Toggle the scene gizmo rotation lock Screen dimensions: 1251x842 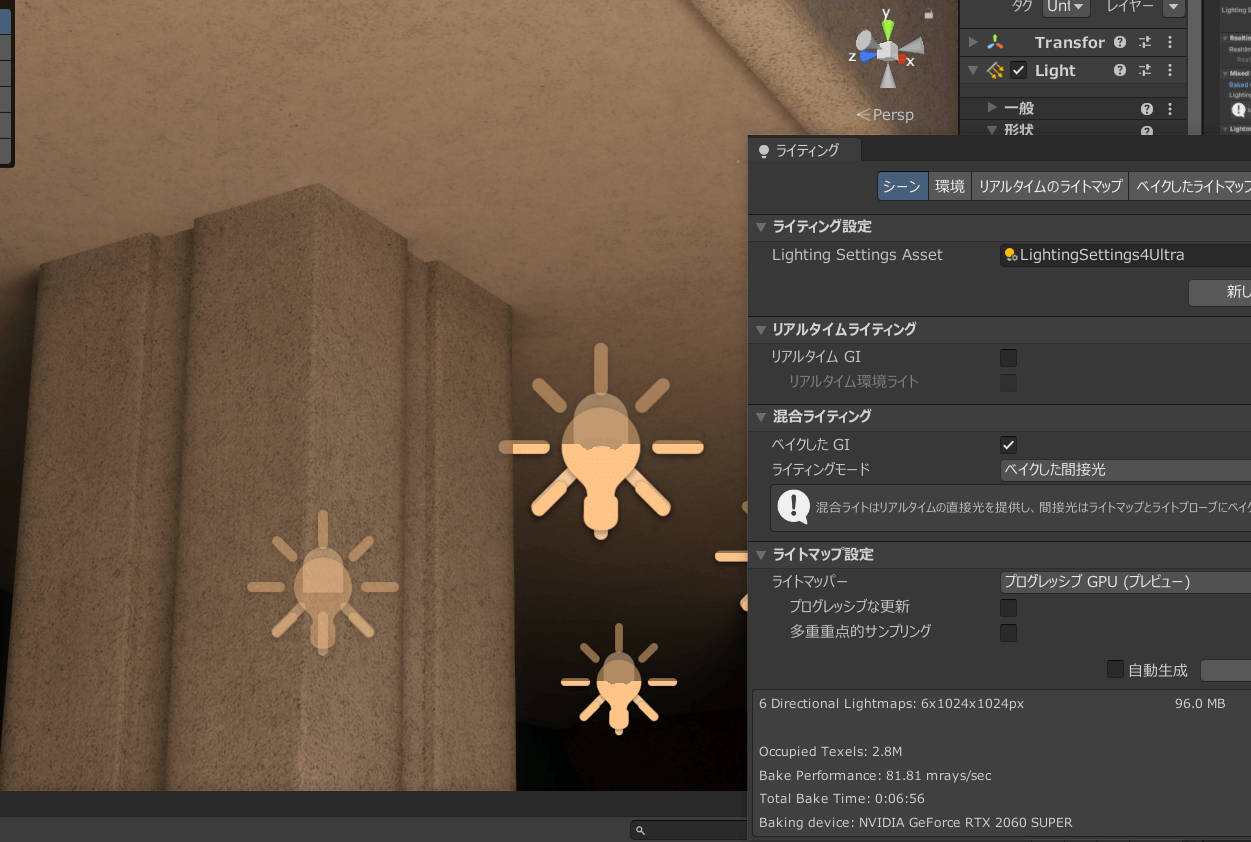pyautogui.click(x=929, y=14)
